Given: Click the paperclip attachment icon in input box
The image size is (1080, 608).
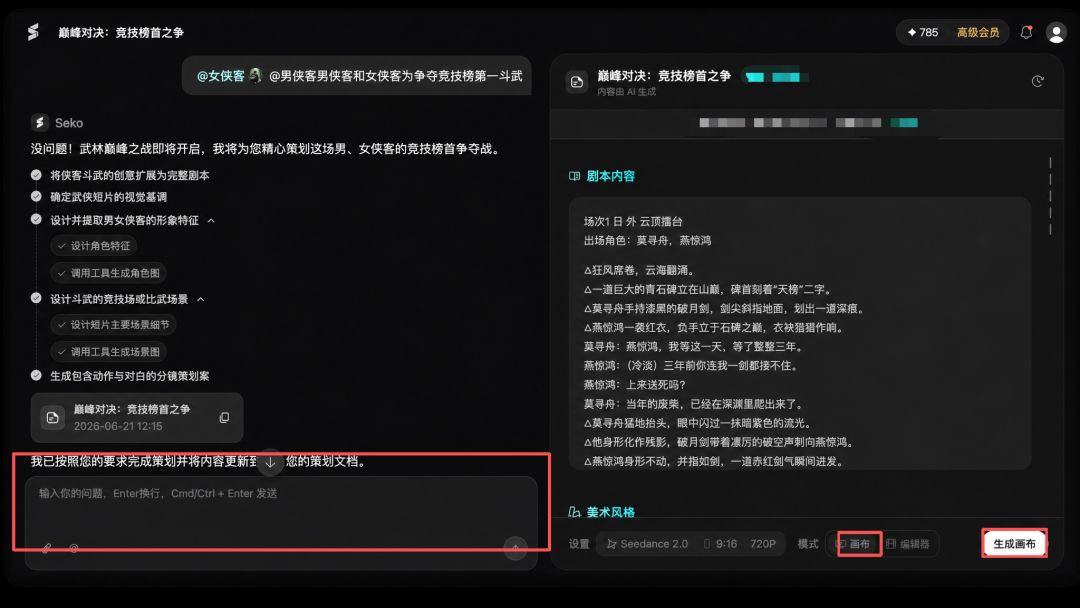Looking at the screenshot, I should (46, 548).
